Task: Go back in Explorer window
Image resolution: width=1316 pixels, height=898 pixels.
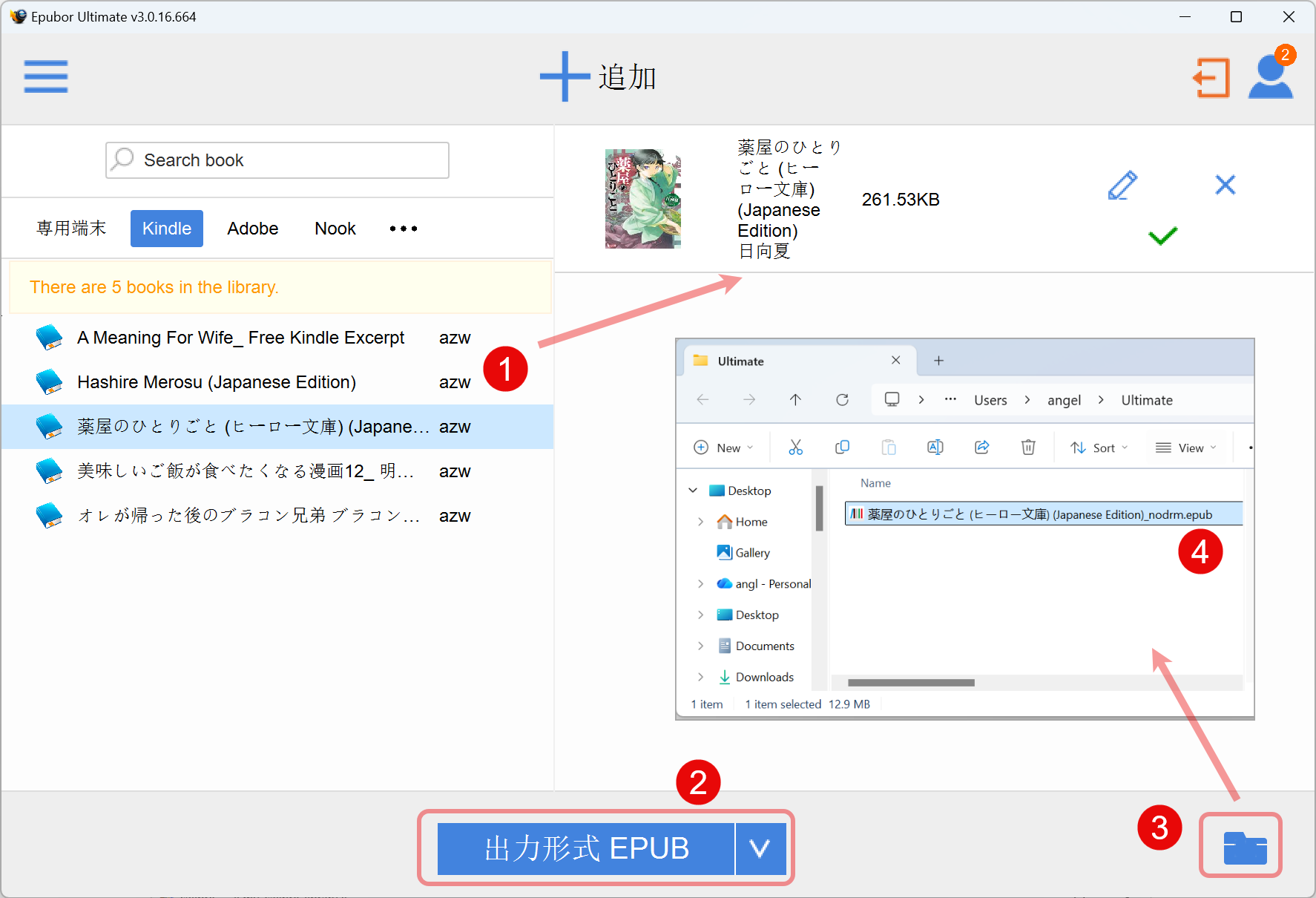Action: (x=703, y=400)
